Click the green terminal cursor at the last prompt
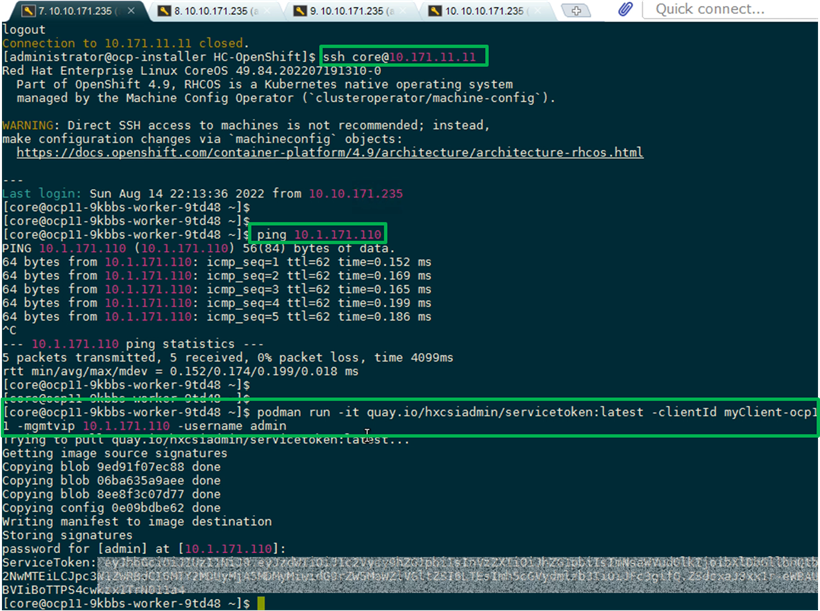The height and width of the screenshot is (611, 820). tap(261, 603)
